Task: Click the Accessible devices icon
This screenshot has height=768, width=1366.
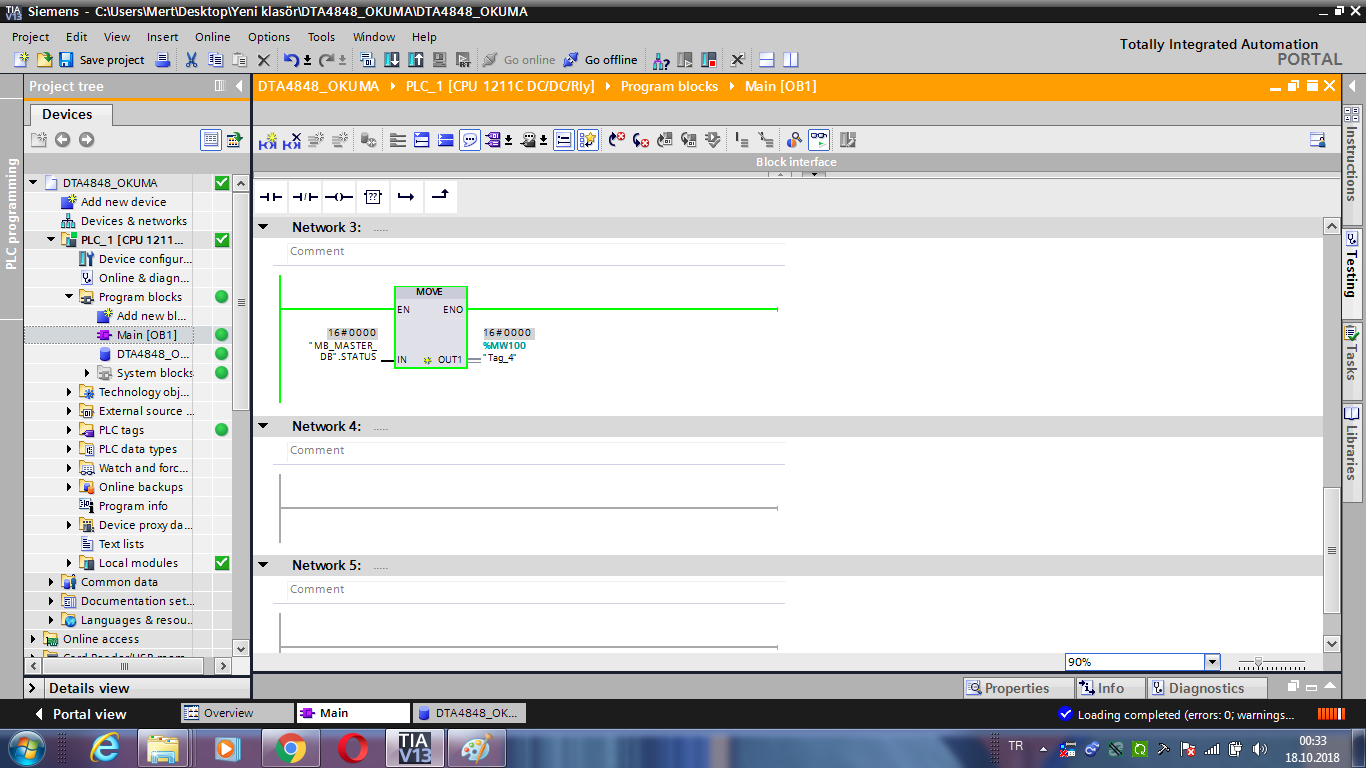Action: (661, 60)
